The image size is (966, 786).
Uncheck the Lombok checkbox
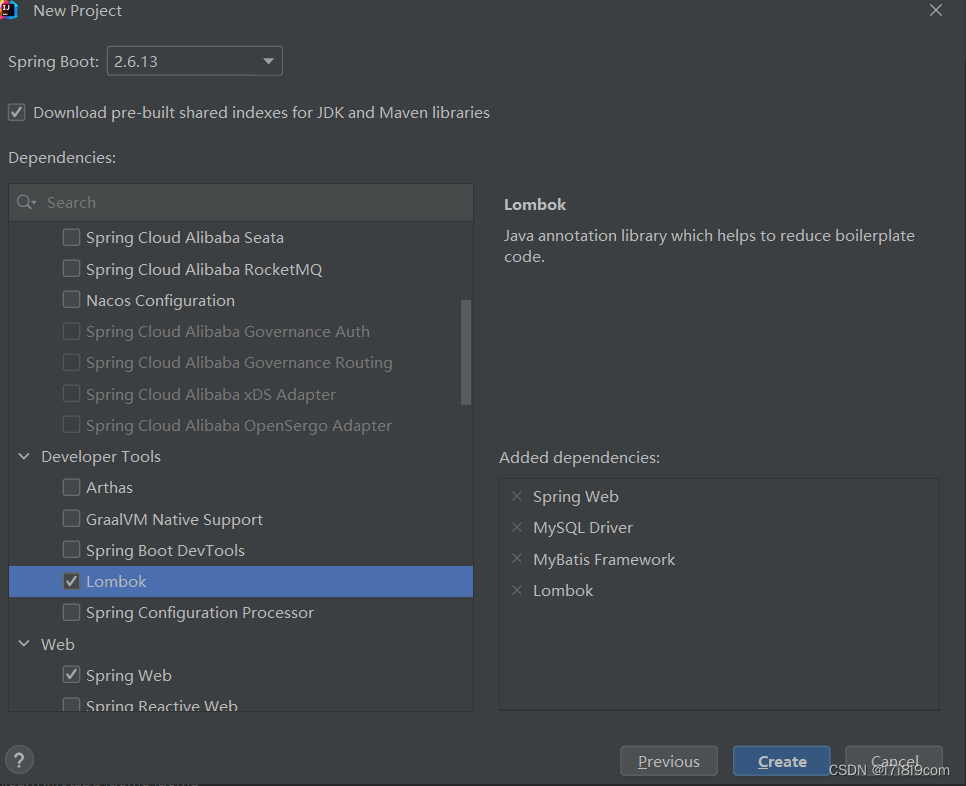71,581
